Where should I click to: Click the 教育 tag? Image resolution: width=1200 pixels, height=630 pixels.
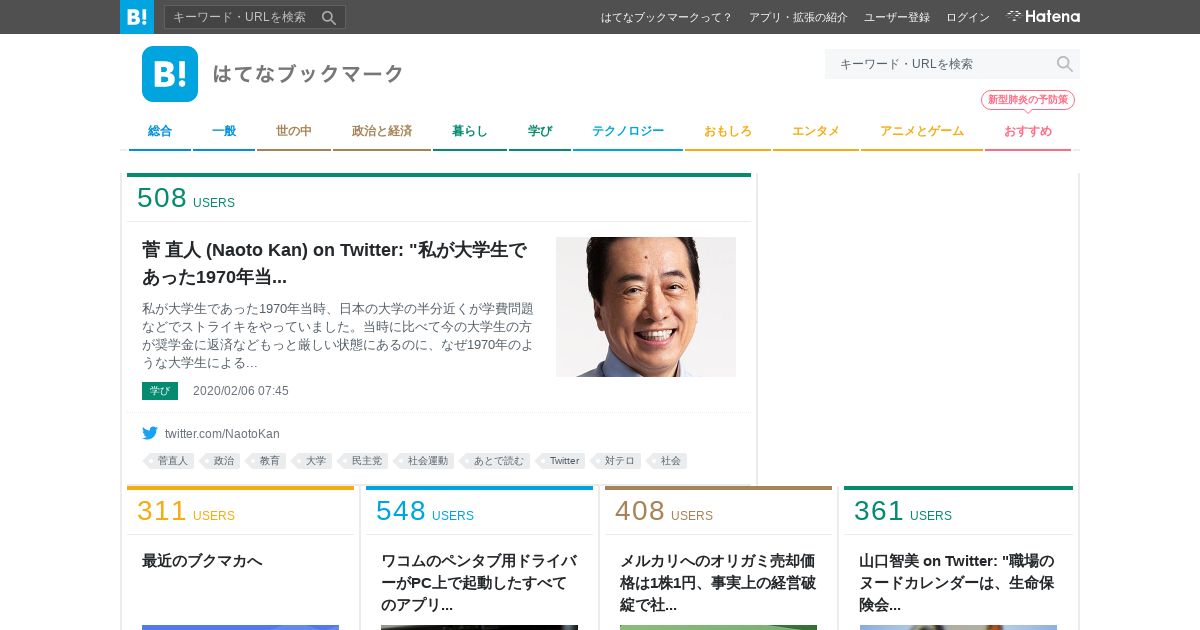[267, 461]
